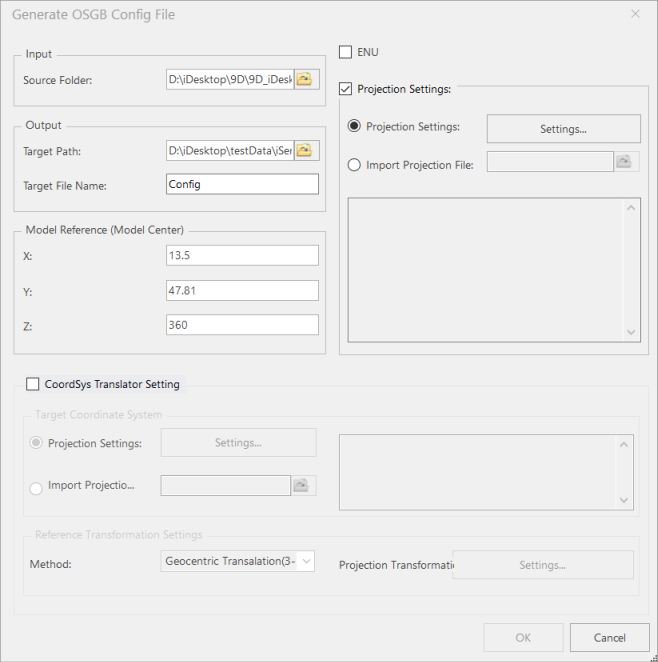Click the Target Path text field
Viewport: 658px width, 662px height.
230,151
